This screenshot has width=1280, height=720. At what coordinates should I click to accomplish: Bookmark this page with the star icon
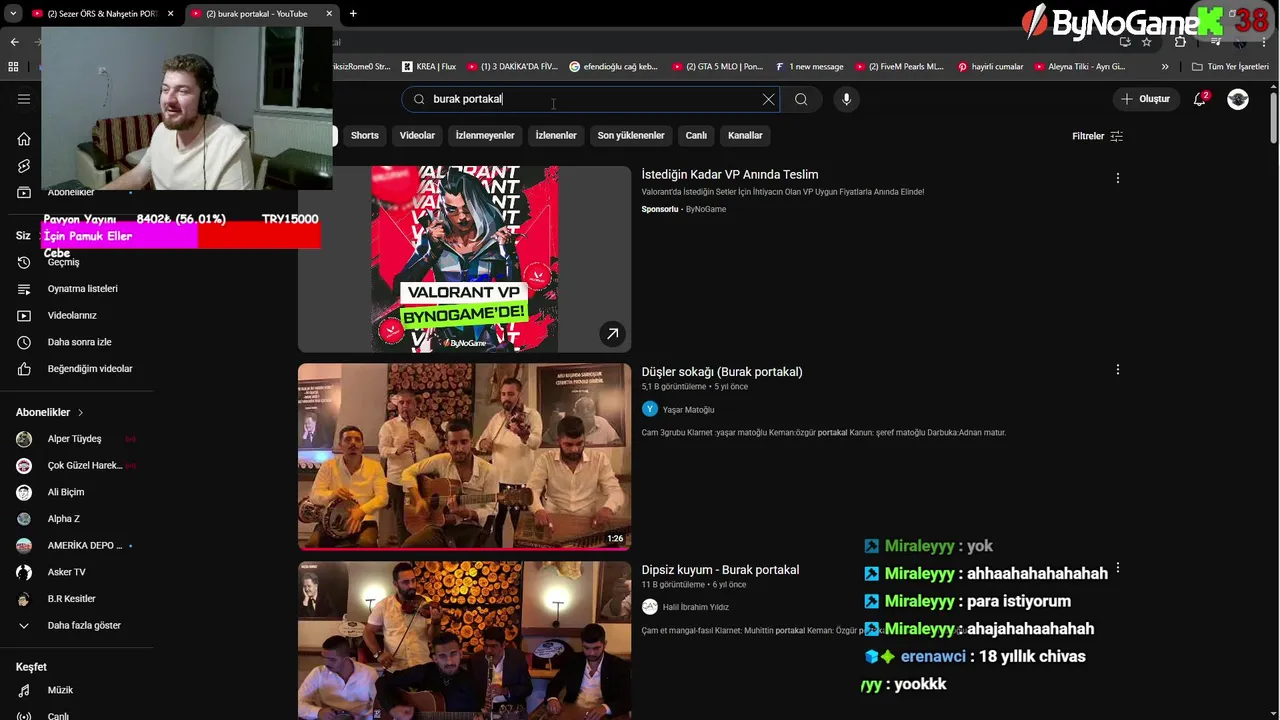[1147, 42]
